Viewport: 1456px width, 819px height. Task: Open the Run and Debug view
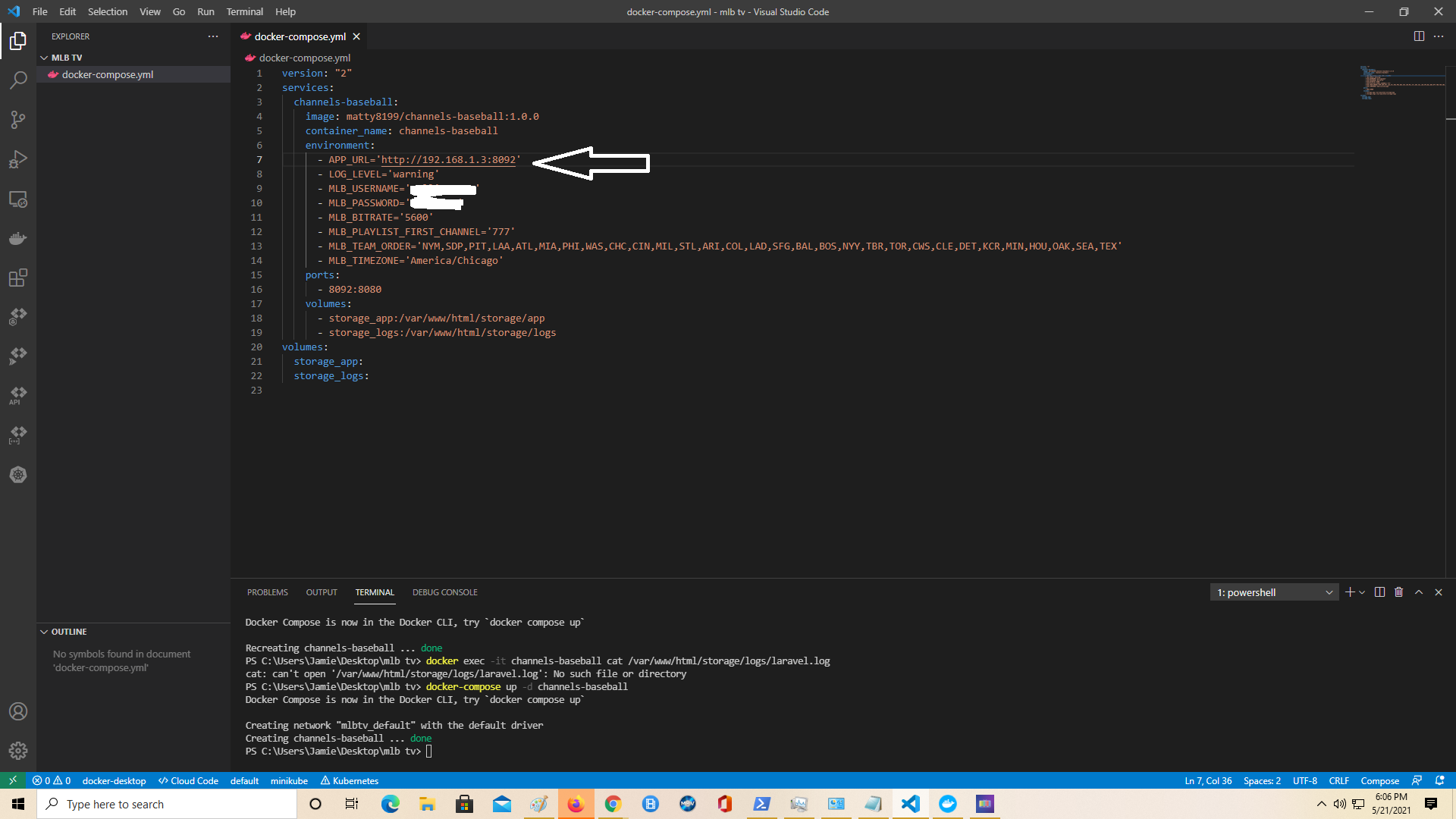point(18,159)
